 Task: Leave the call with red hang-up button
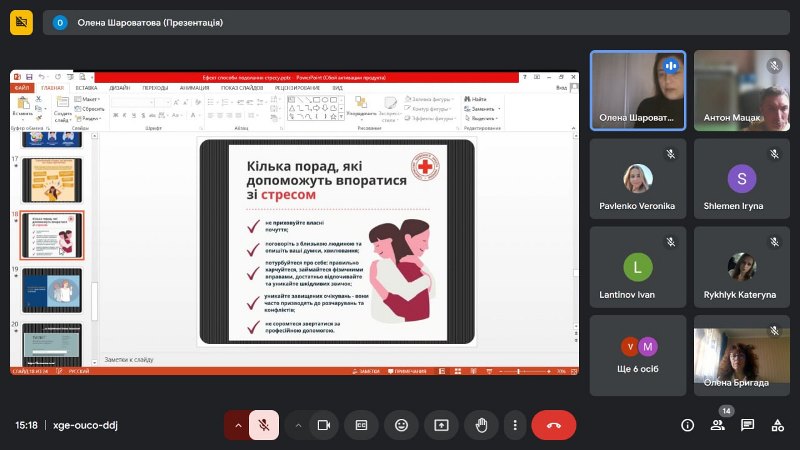click(x=554, y=425)
